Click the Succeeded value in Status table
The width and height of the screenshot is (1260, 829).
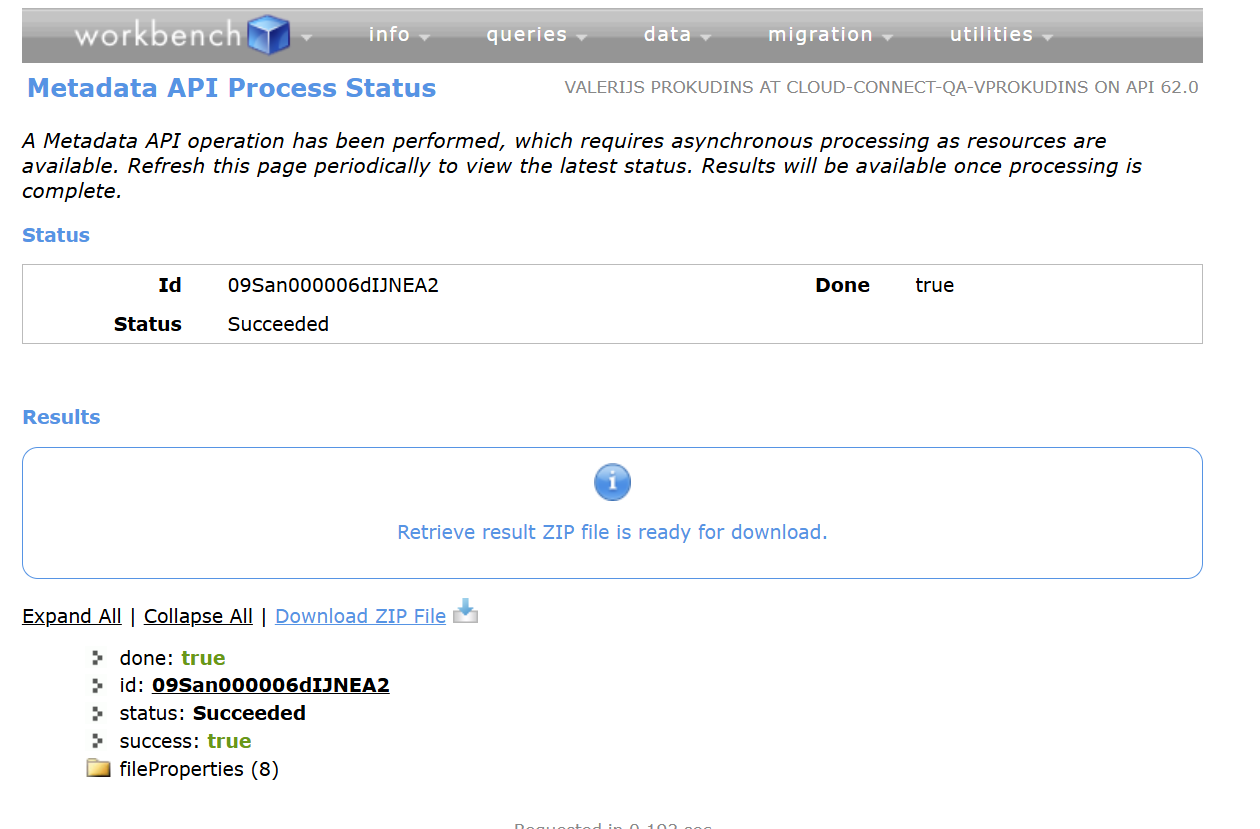(x=278, y=324)
